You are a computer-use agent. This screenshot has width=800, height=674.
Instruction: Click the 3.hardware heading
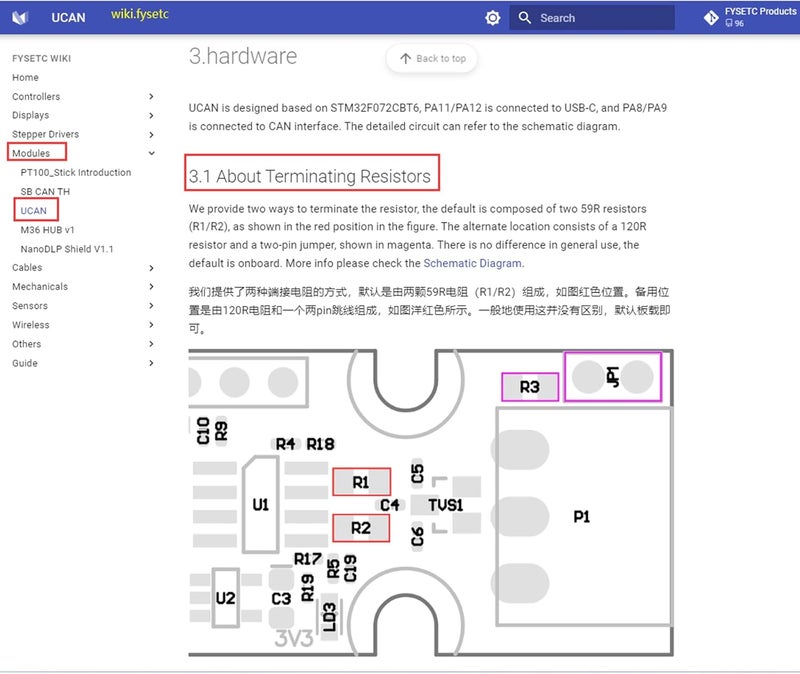pos(243,56)
